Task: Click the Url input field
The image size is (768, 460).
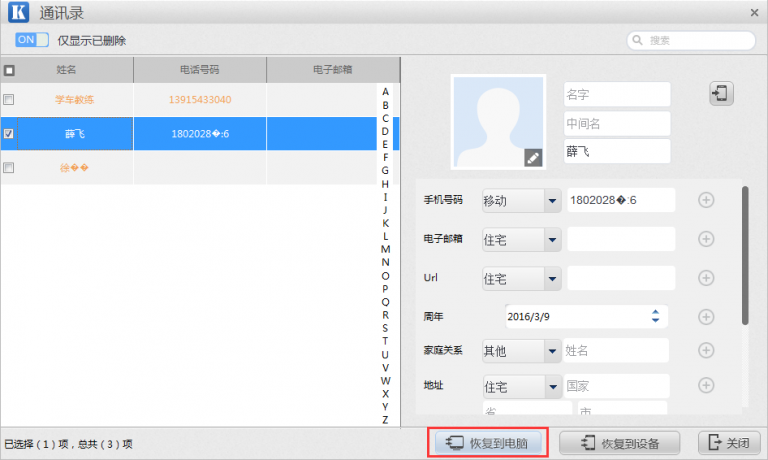Action: coord(621,278)
